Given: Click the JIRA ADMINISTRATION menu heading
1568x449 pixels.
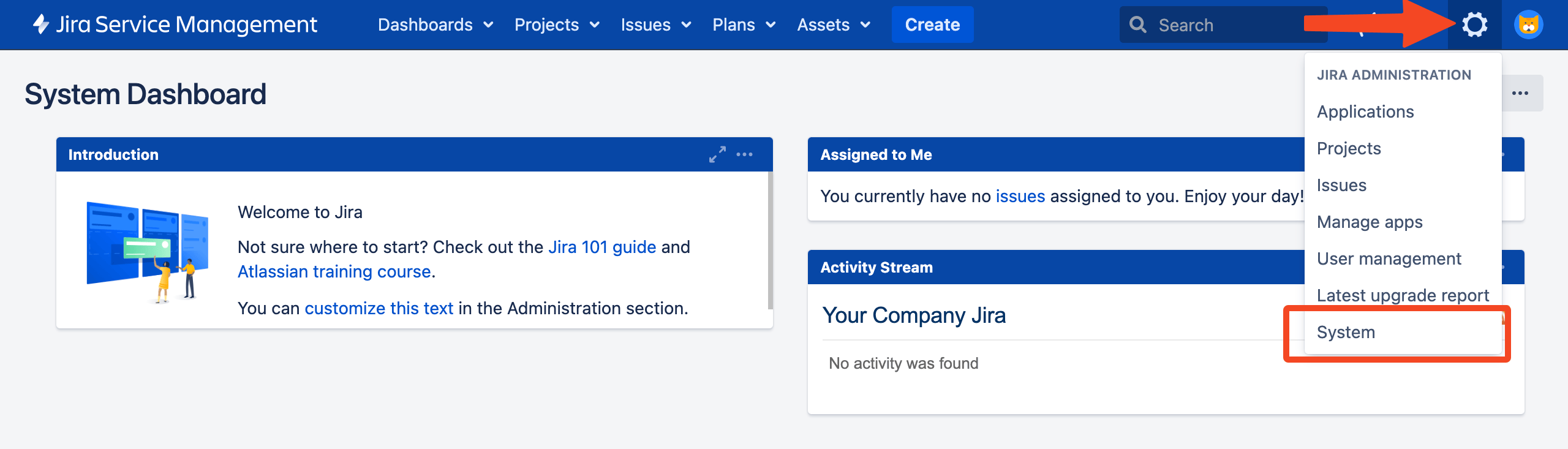Looking at the screenshot, I should (x=1394, y=75).
